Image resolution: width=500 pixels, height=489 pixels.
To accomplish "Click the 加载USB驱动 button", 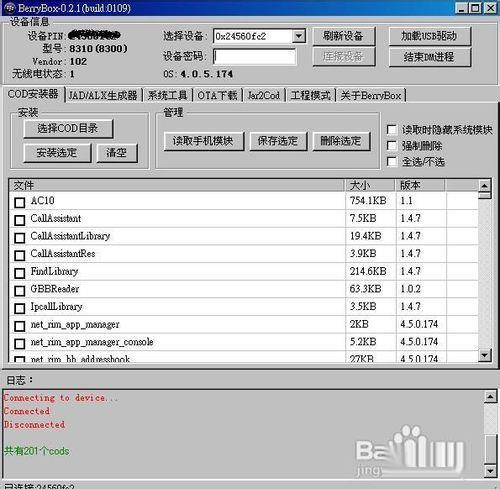I will coord(430,36).
